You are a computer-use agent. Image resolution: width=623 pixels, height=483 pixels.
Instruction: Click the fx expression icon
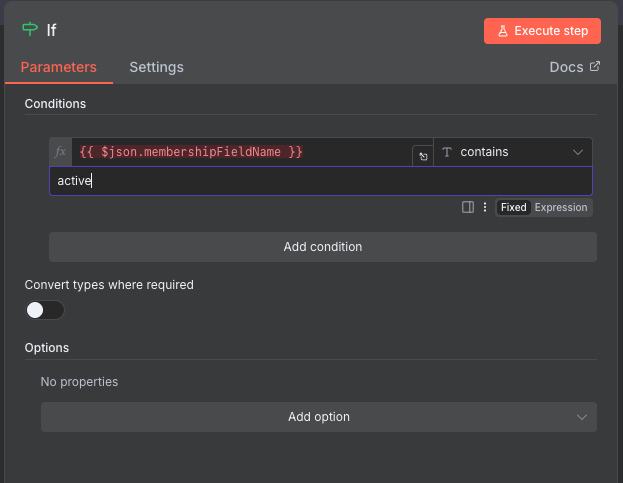pos(60,152)
